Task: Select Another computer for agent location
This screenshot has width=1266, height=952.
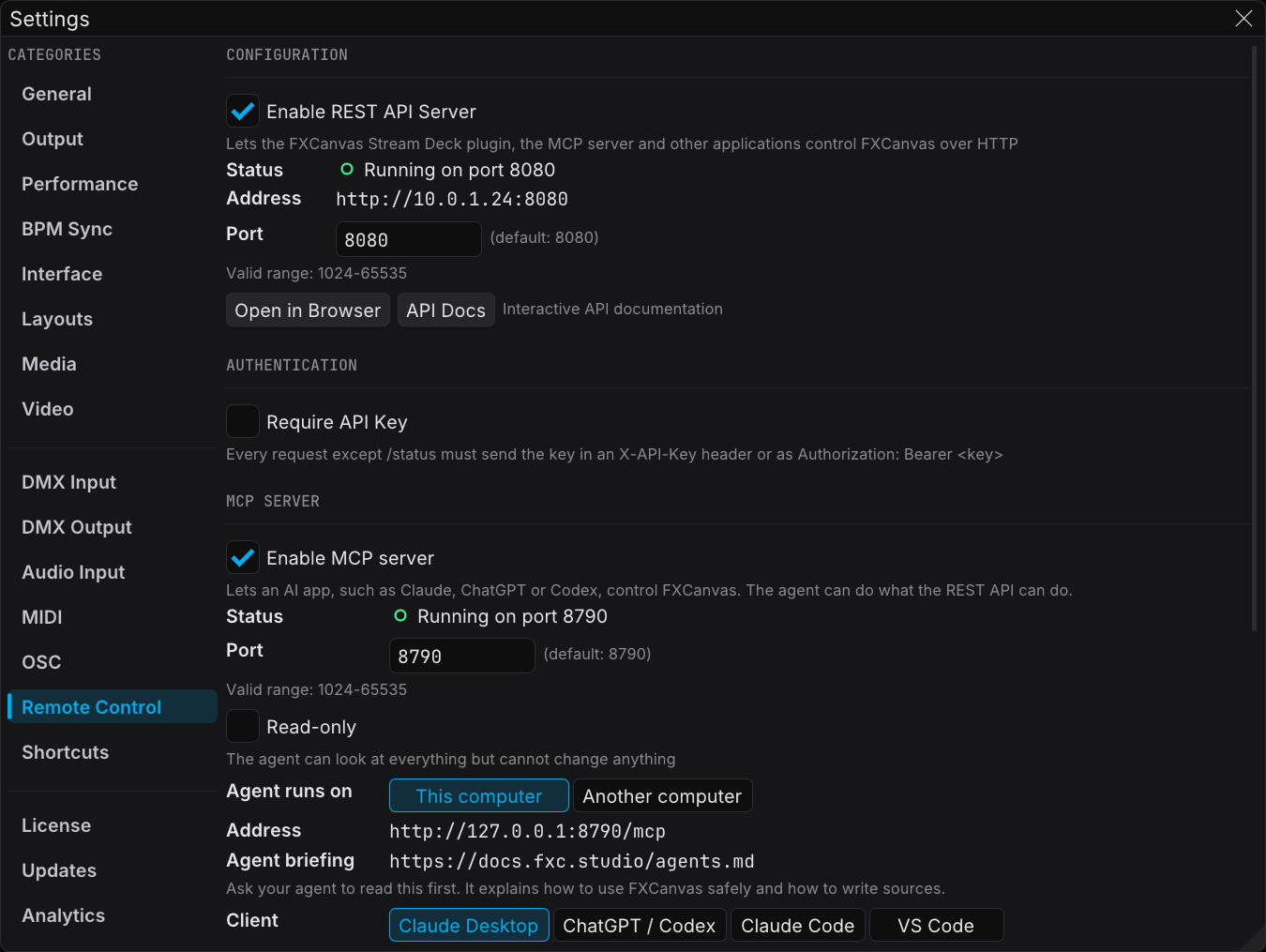Action: [x=662, y=796]
